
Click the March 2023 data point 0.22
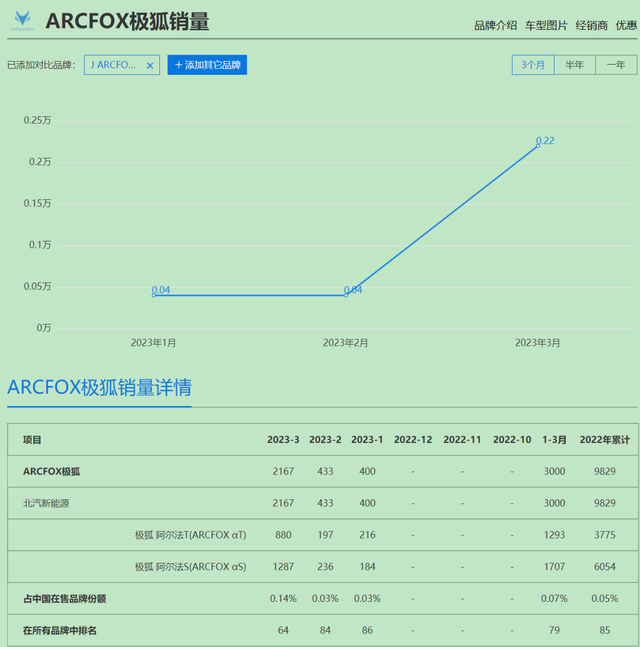point(538,146)
